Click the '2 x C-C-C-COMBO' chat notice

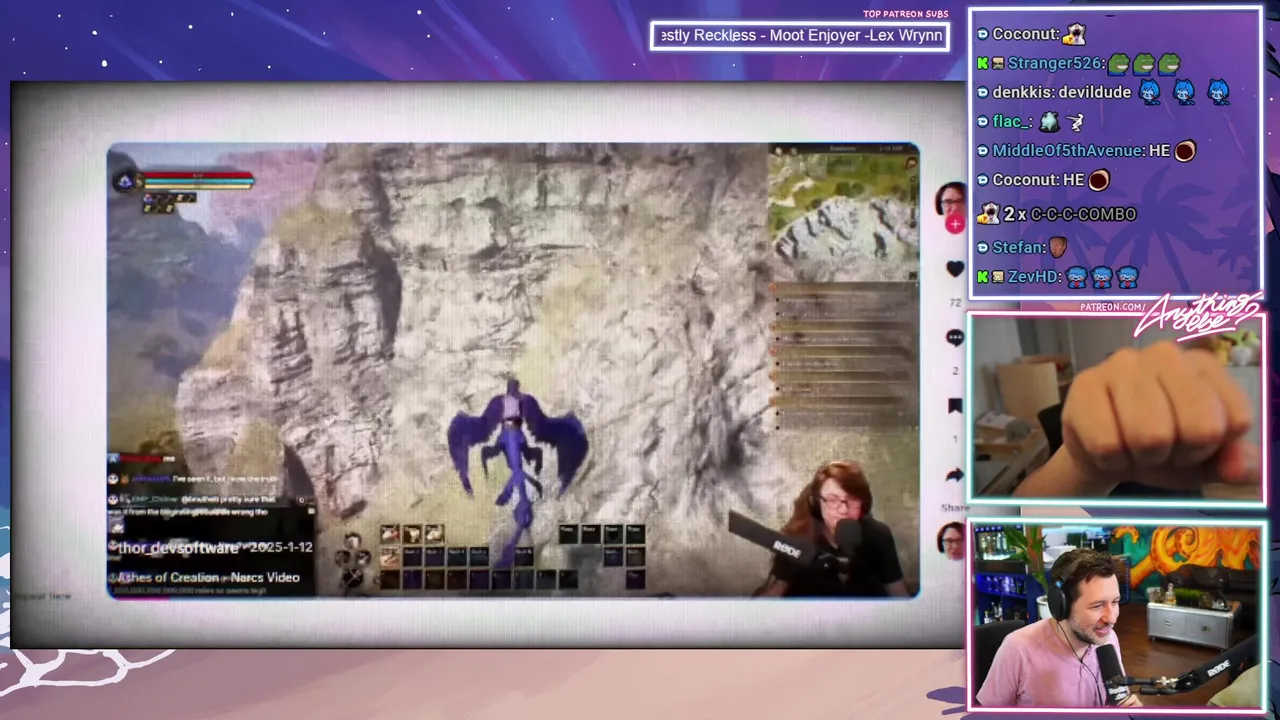click(1057, 214)
